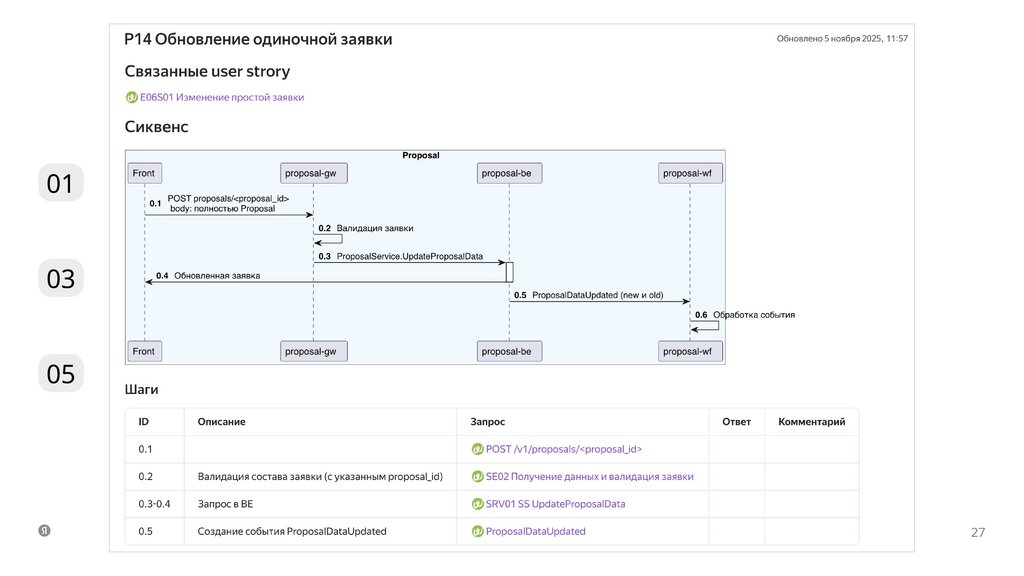Click the top proposal-gw participant box
This screenshot has width=1024, height=576.
click(x=314, y=173)
